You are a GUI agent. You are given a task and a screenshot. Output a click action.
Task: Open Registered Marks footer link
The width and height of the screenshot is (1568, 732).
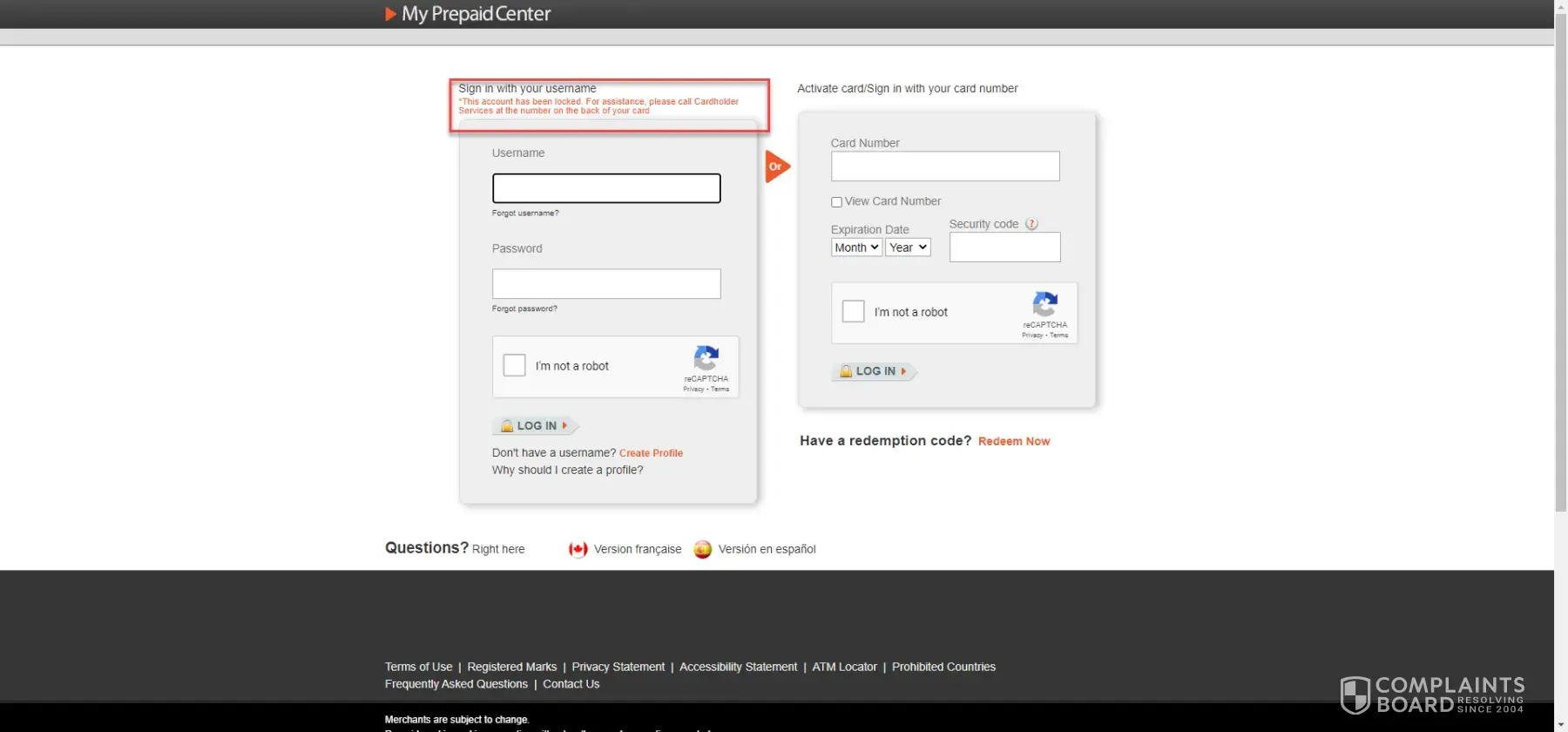[x=512, y=667]
